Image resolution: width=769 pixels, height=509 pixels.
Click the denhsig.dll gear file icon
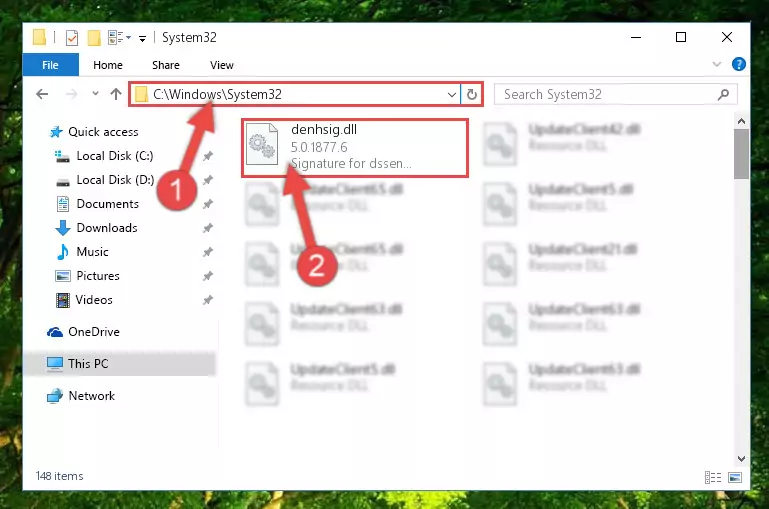(262, 145)
